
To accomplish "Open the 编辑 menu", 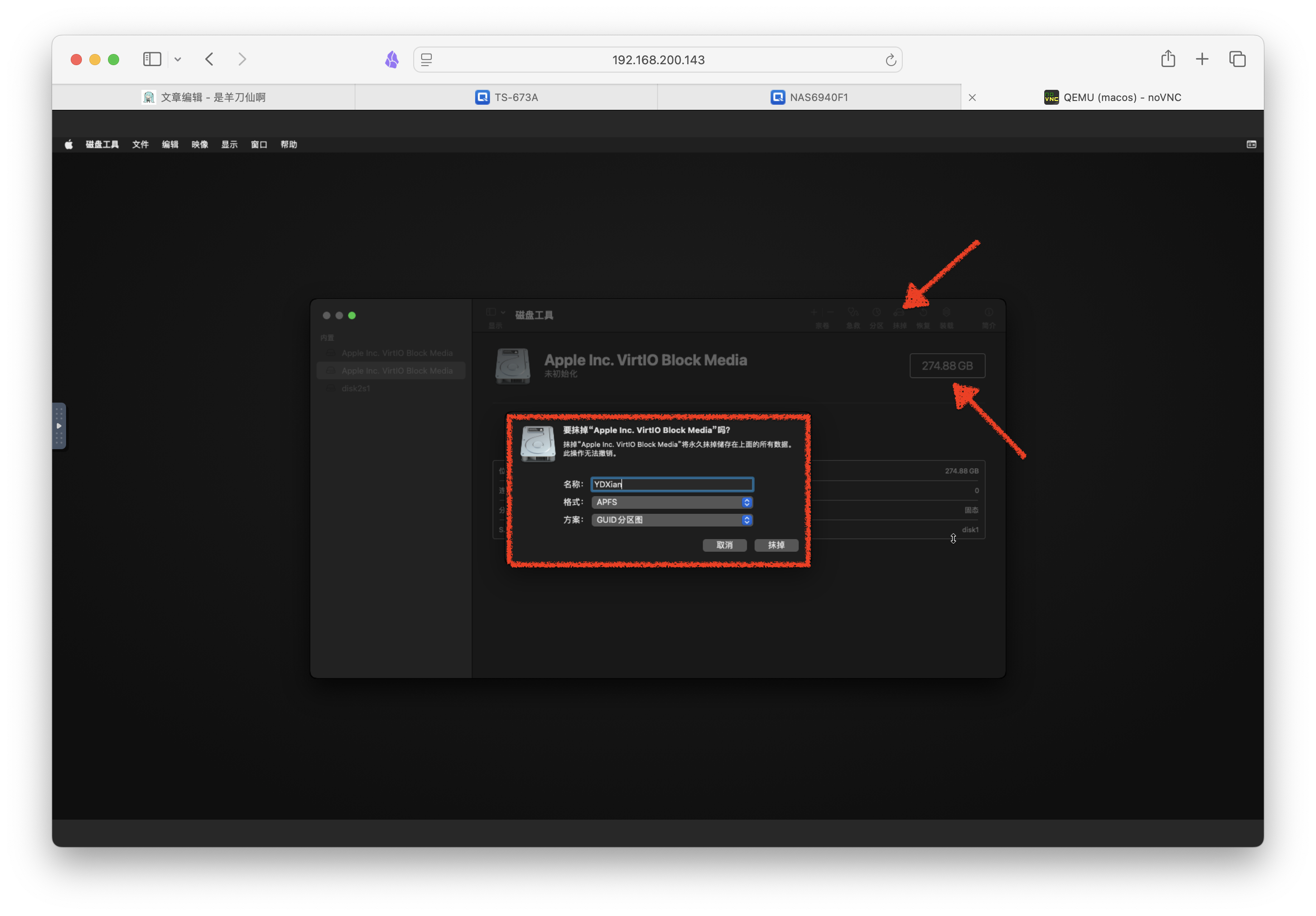I will pos(170,144).
